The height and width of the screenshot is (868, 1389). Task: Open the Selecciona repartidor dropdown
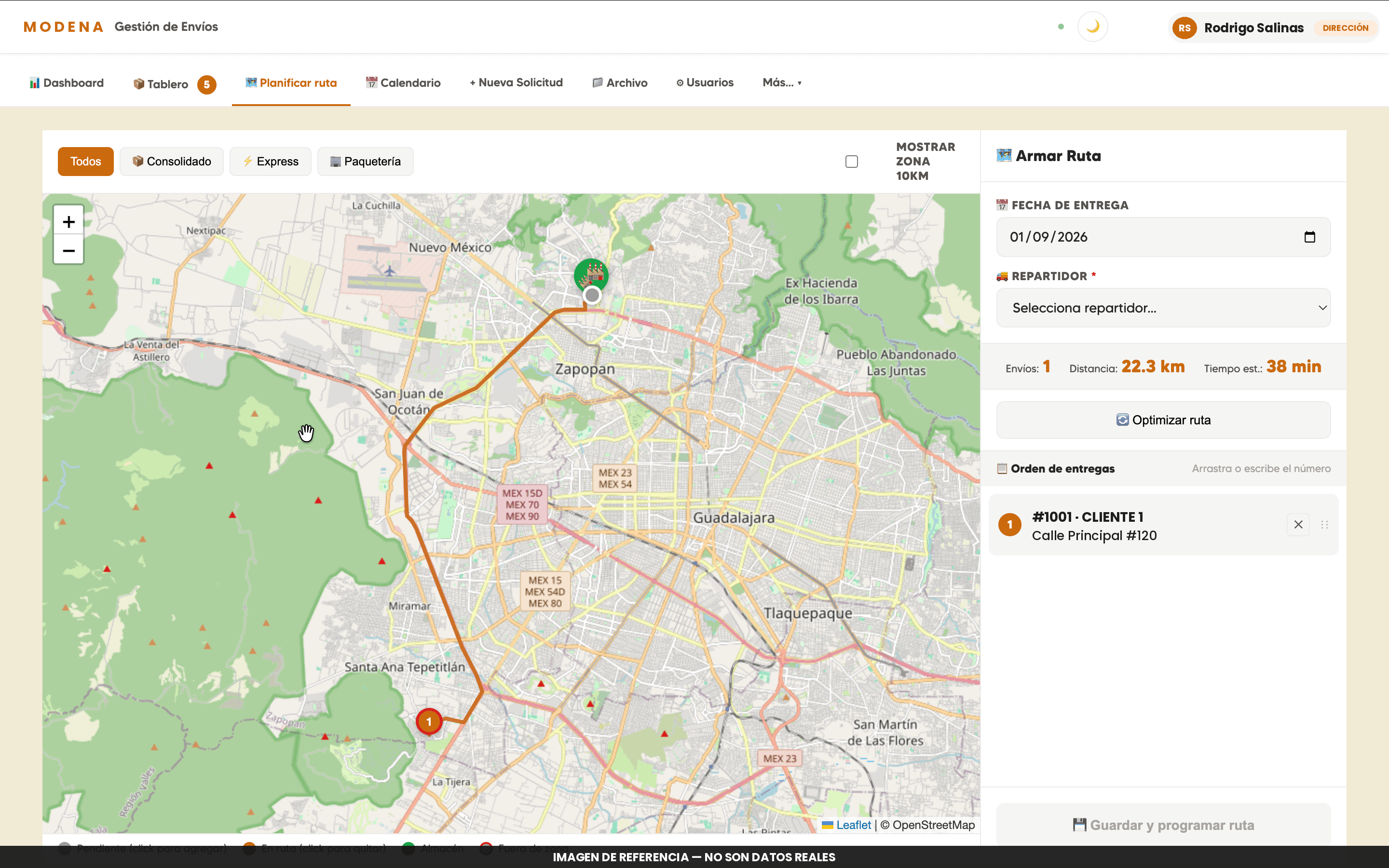(x=1163, y=308)
